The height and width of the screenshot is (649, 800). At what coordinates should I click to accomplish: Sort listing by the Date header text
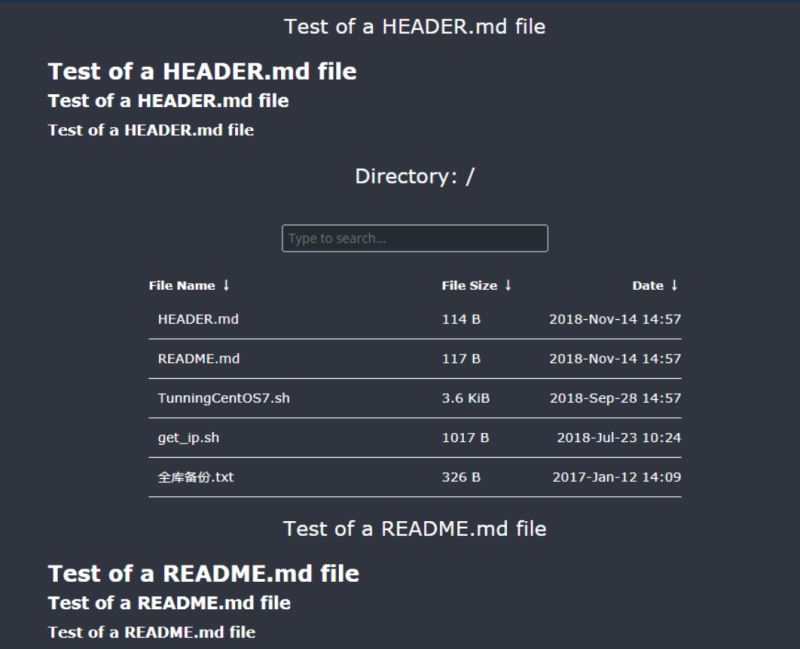pos(647,286)
